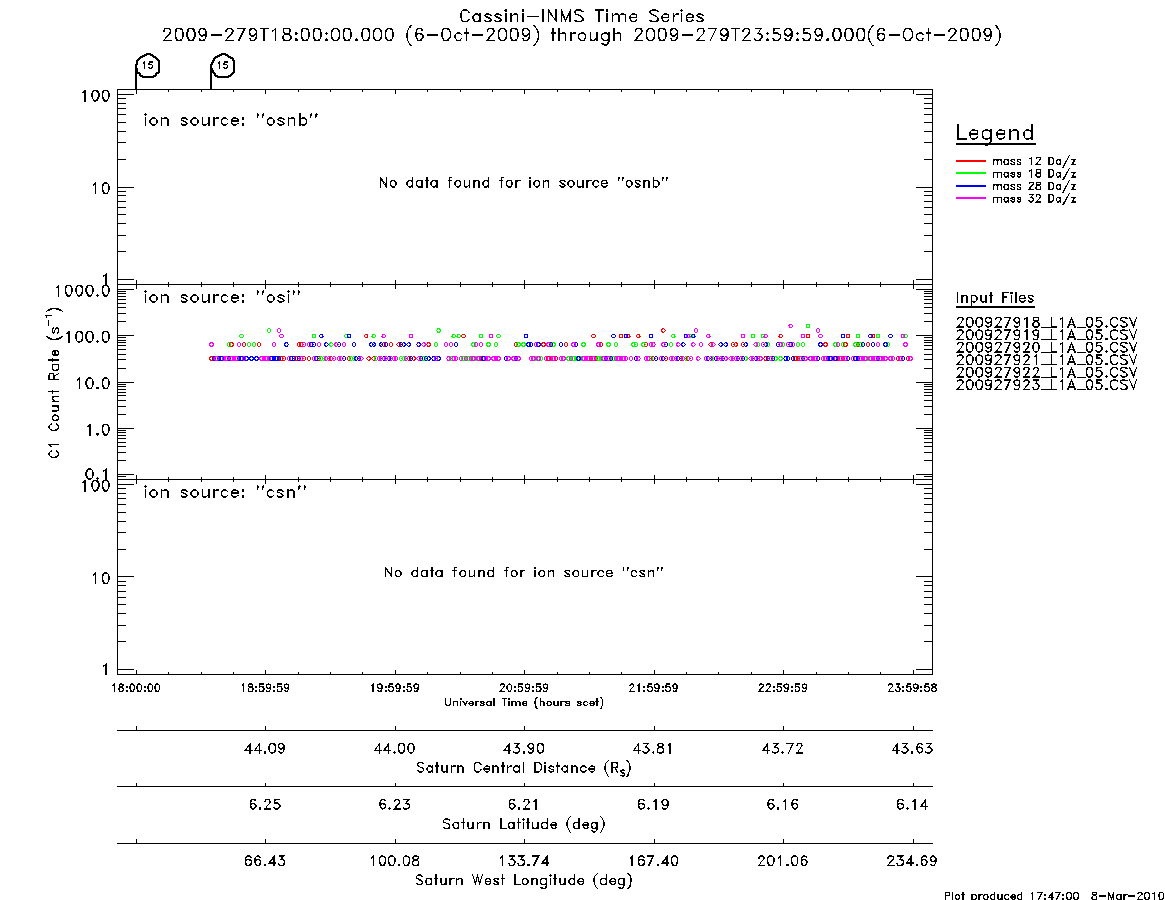
Task: Click the 19:59:59 time tick label
Action: tap(395, 688)
